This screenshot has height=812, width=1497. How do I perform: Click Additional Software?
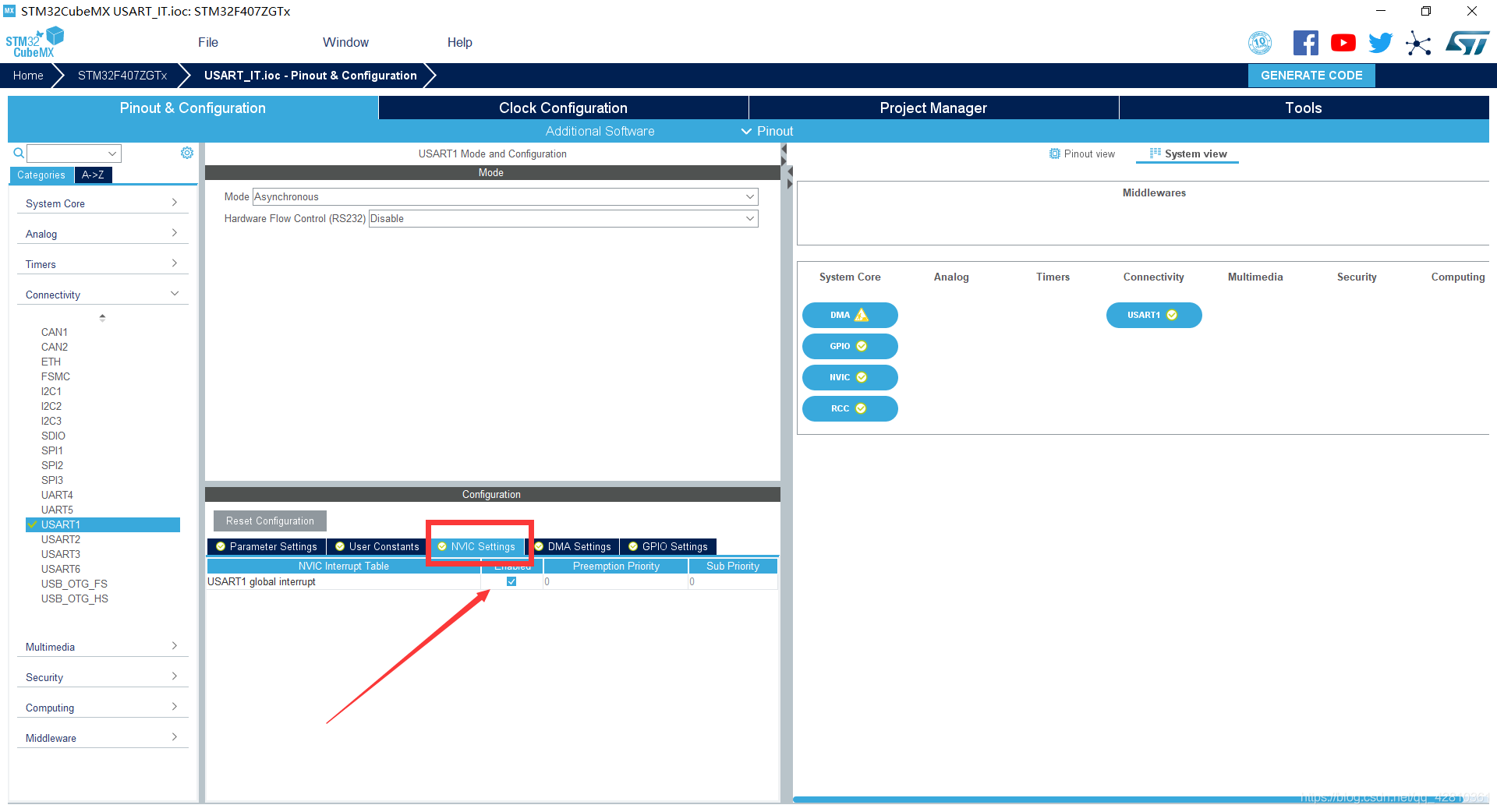(600, 131)
